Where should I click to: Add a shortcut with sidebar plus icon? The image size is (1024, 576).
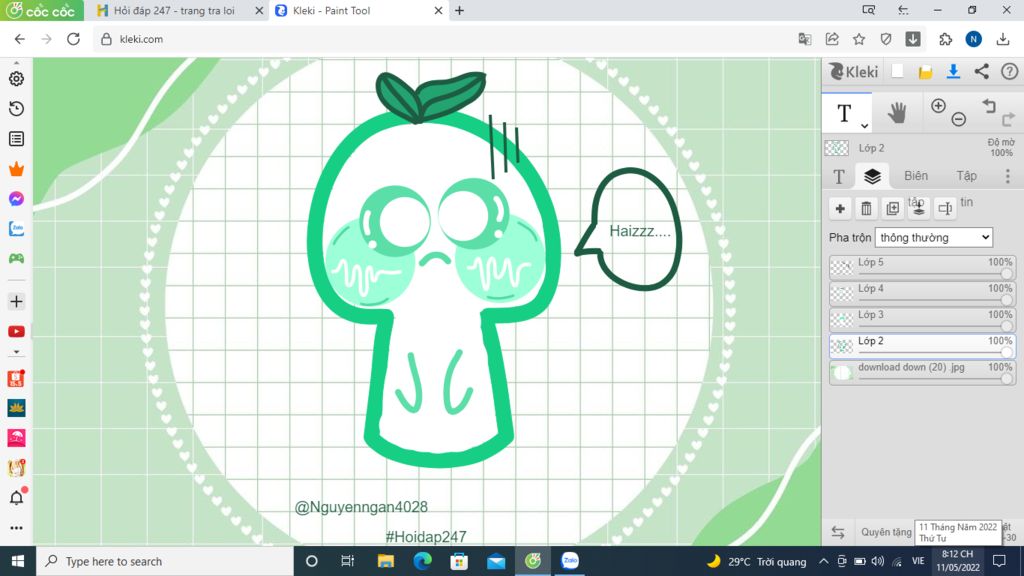click(x=16, y=302)
